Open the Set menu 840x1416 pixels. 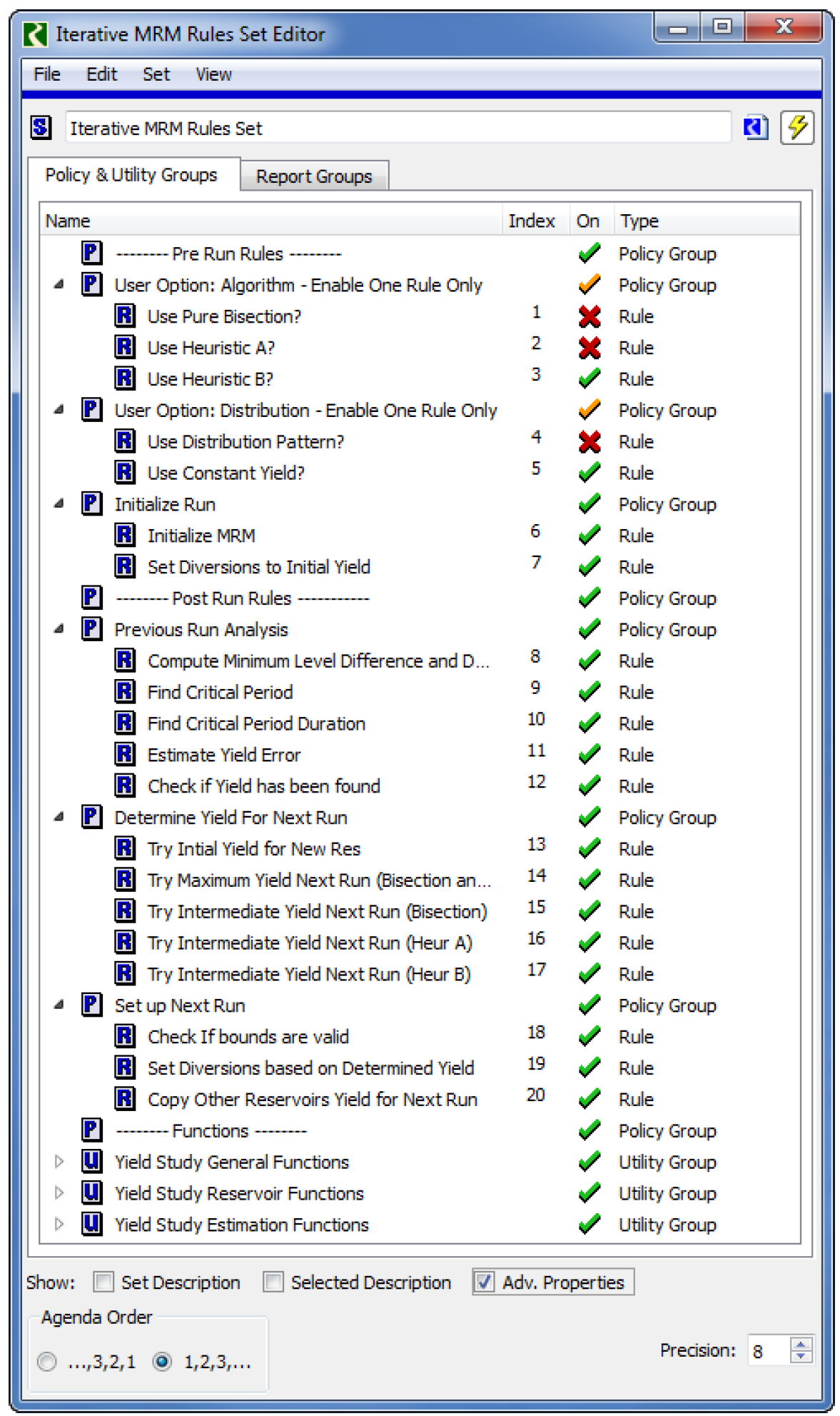[156, 74]
